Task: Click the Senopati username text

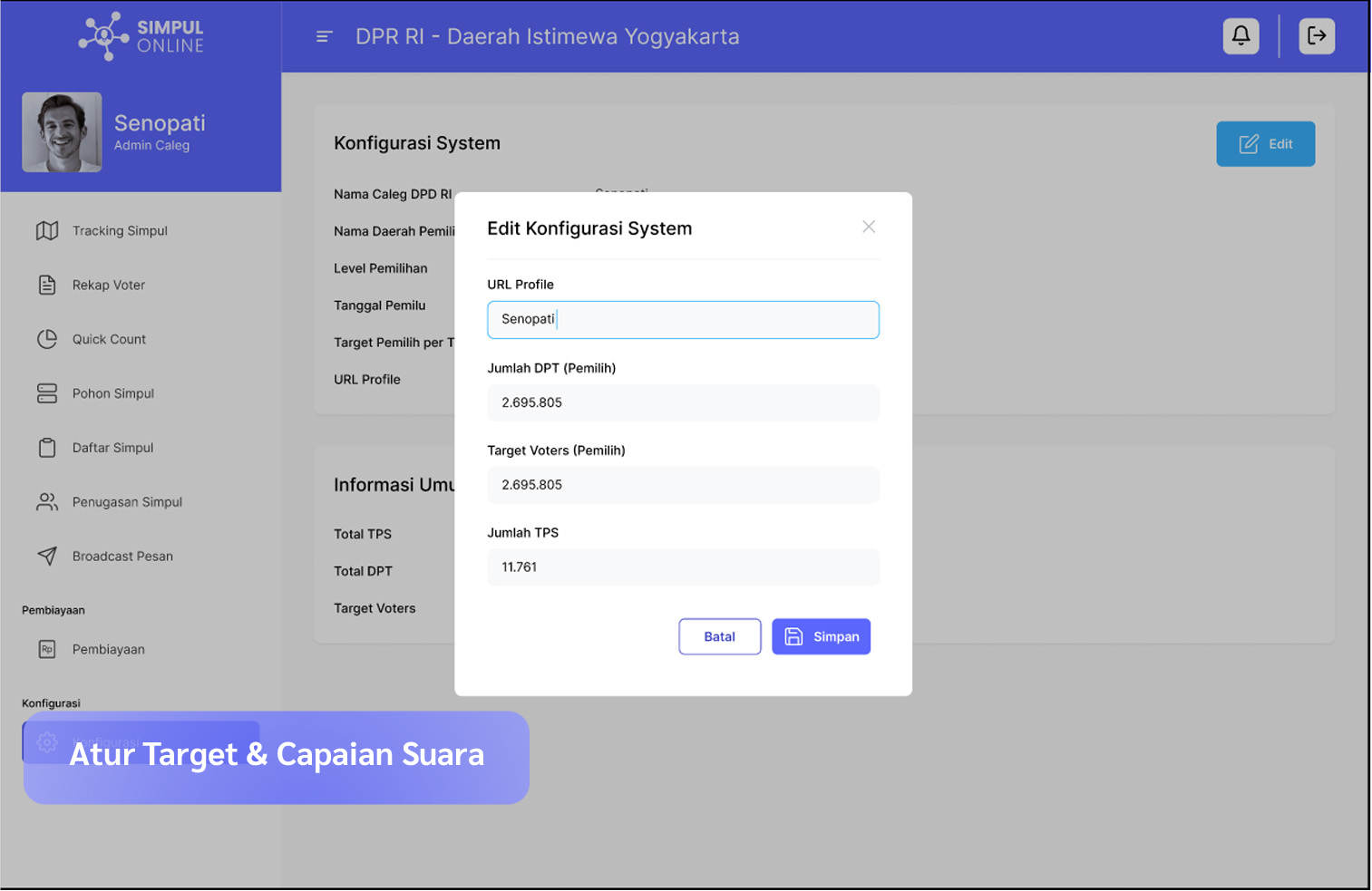Action: [x=160, y=123]
